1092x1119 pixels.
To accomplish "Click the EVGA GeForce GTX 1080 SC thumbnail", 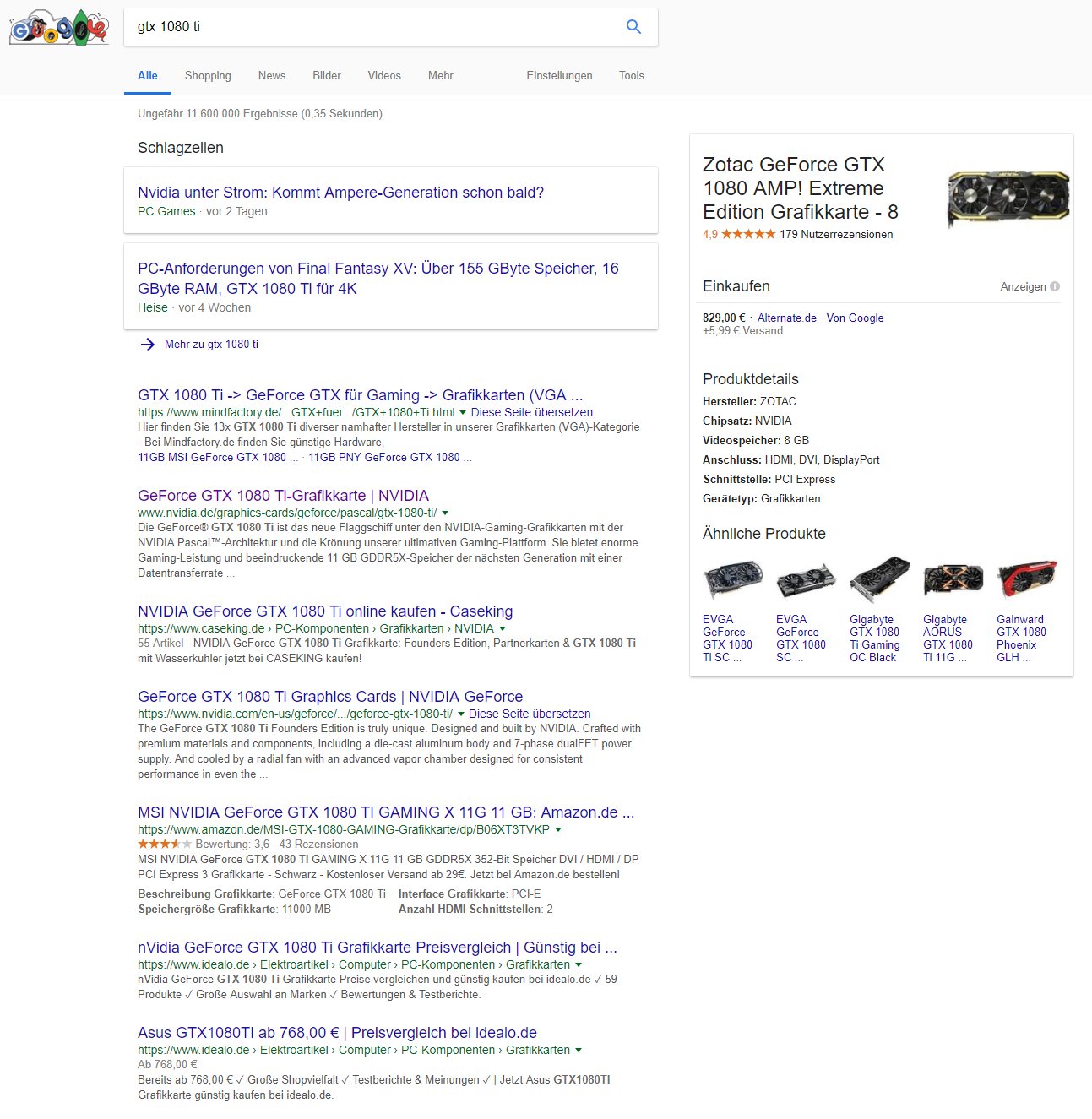I will click(807, 579).
